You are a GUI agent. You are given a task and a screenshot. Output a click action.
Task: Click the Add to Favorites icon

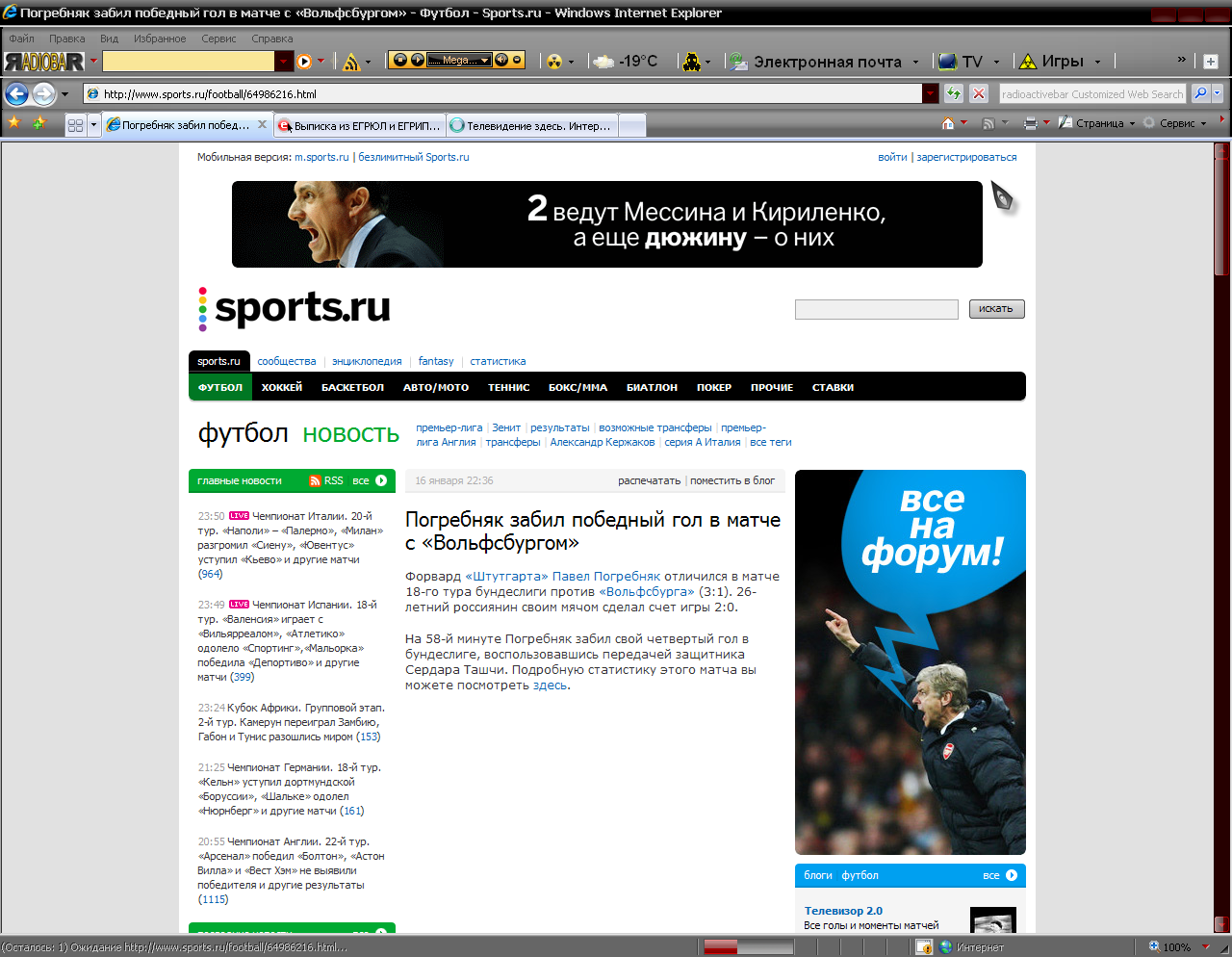38,122
